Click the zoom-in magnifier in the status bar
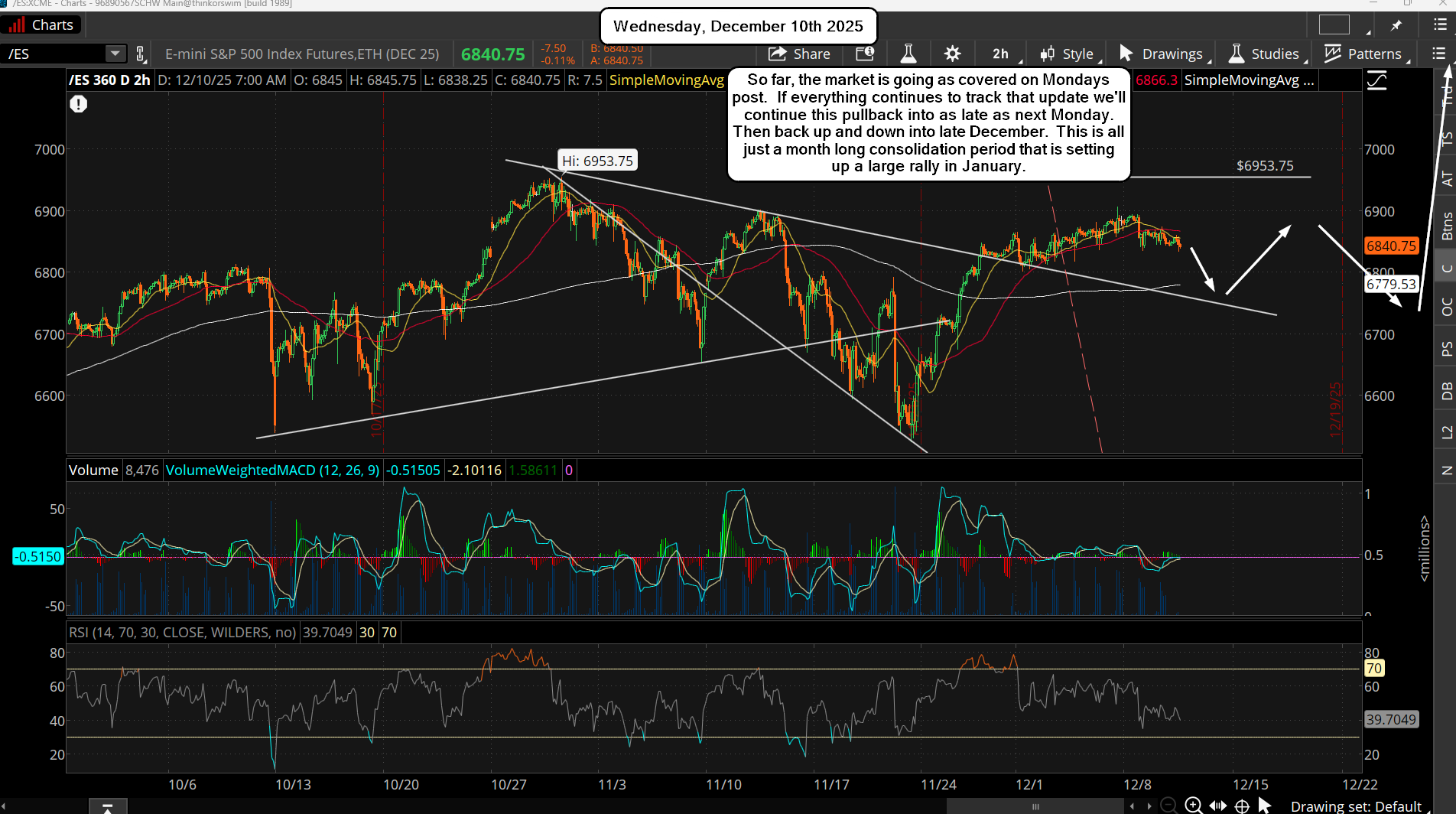1456x814 pixels. pyautogui.click(x=1192, y=805)
